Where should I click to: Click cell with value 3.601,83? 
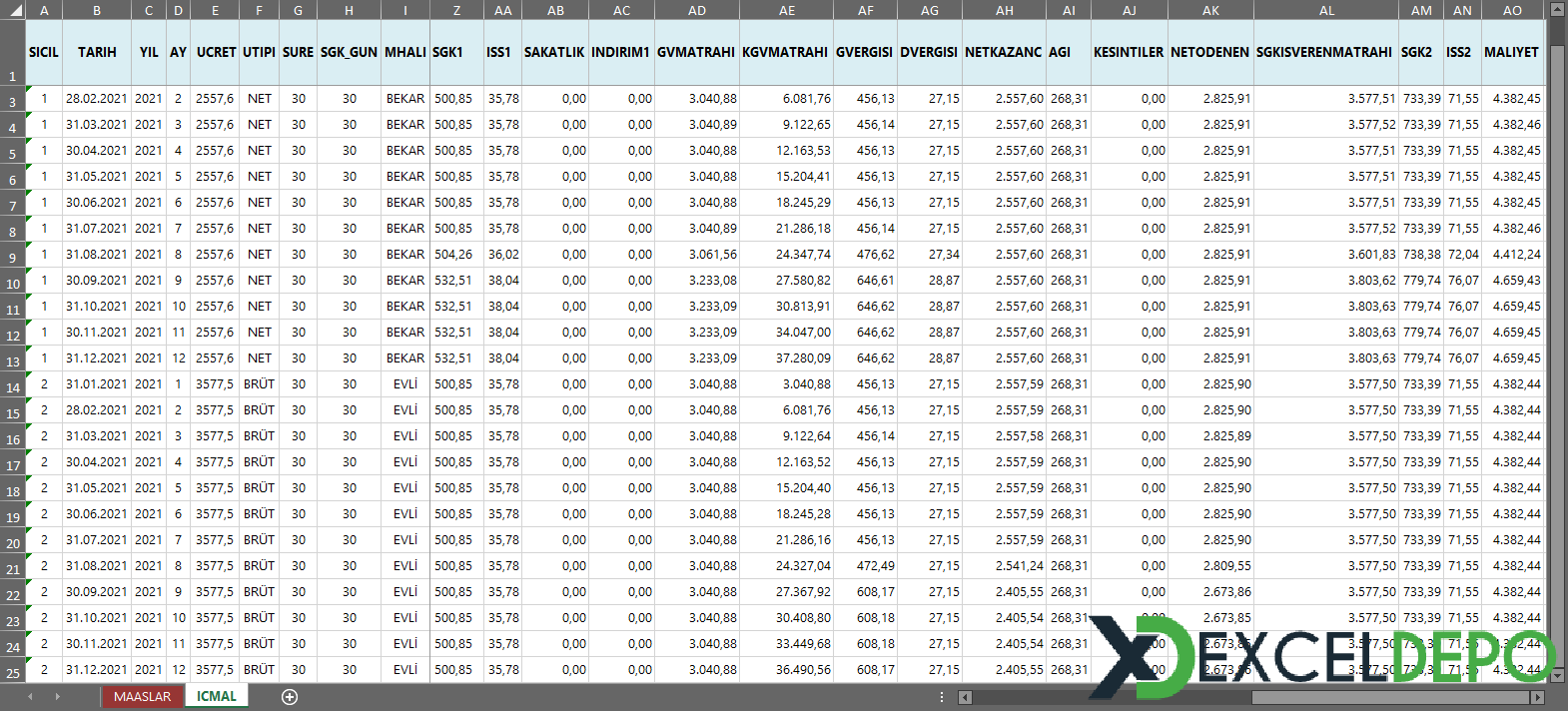pyautogui.click(x=1326, y=255)
